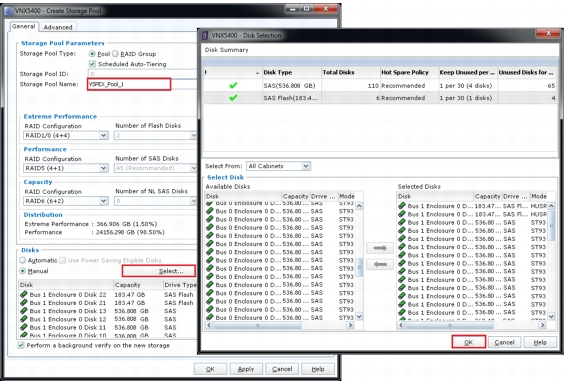Click '1 per 30 (4 disks)' cell
The height and width of the screenshot is (385, 572).
[x=468, y=85]
